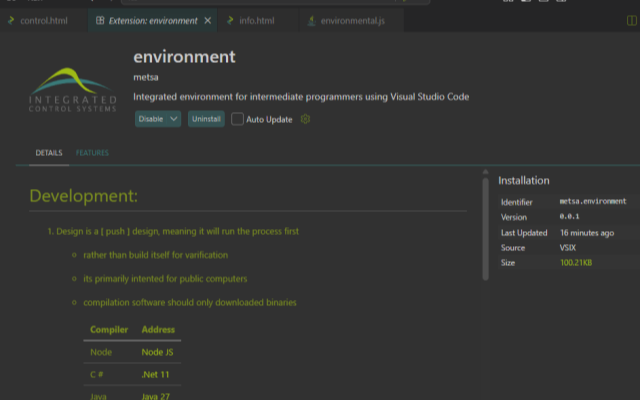
Task: Open the extension manage gear icon
Action: [x=305, y=119]
